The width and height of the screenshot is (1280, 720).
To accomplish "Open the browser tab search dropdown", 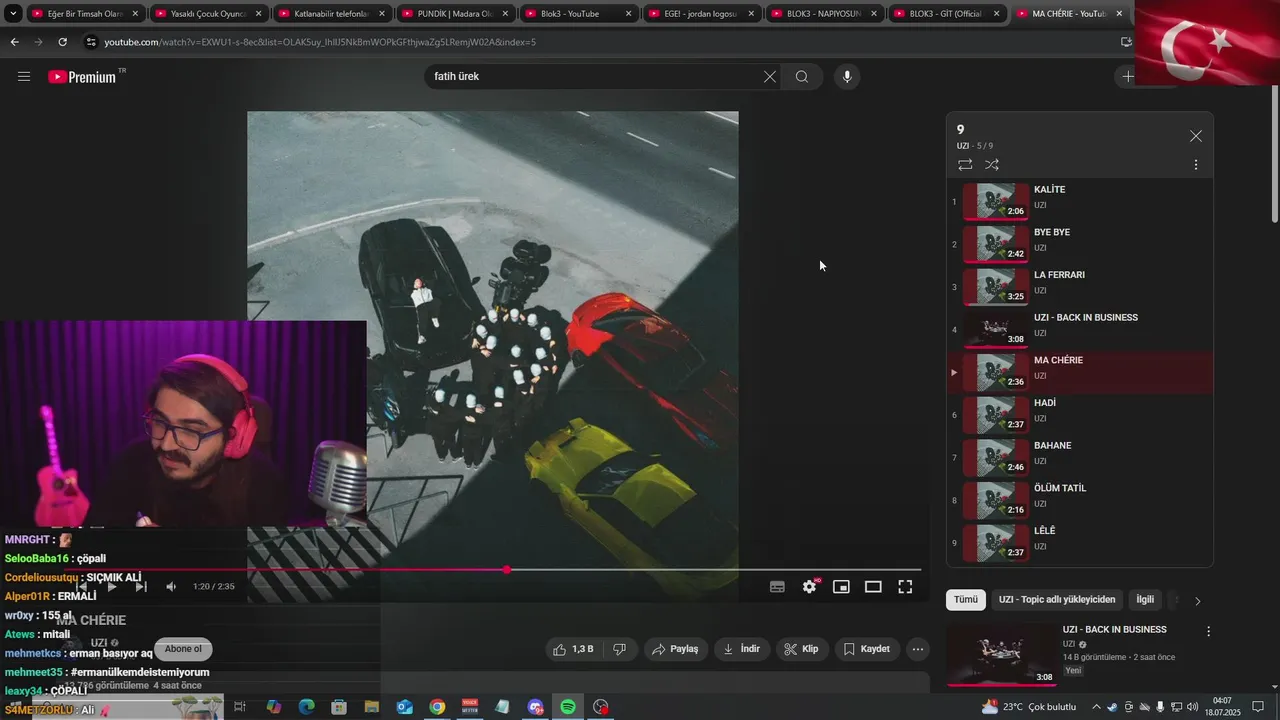I will [x=12, y=14].
